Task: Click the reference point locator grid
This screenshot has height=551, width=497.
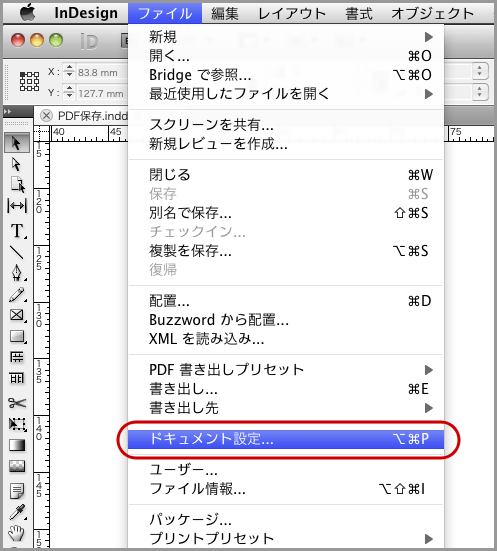Action: pyautogui.click(x=29, y=82)
